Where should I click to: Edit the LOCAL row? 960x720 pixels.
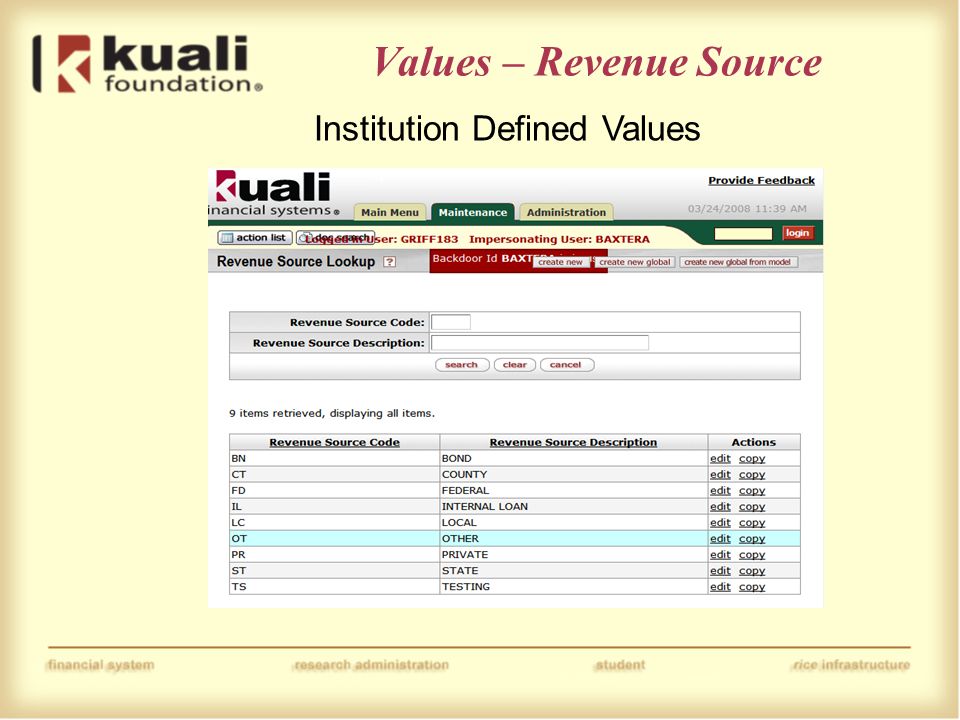pyautogui.click(x=720, y=522)
